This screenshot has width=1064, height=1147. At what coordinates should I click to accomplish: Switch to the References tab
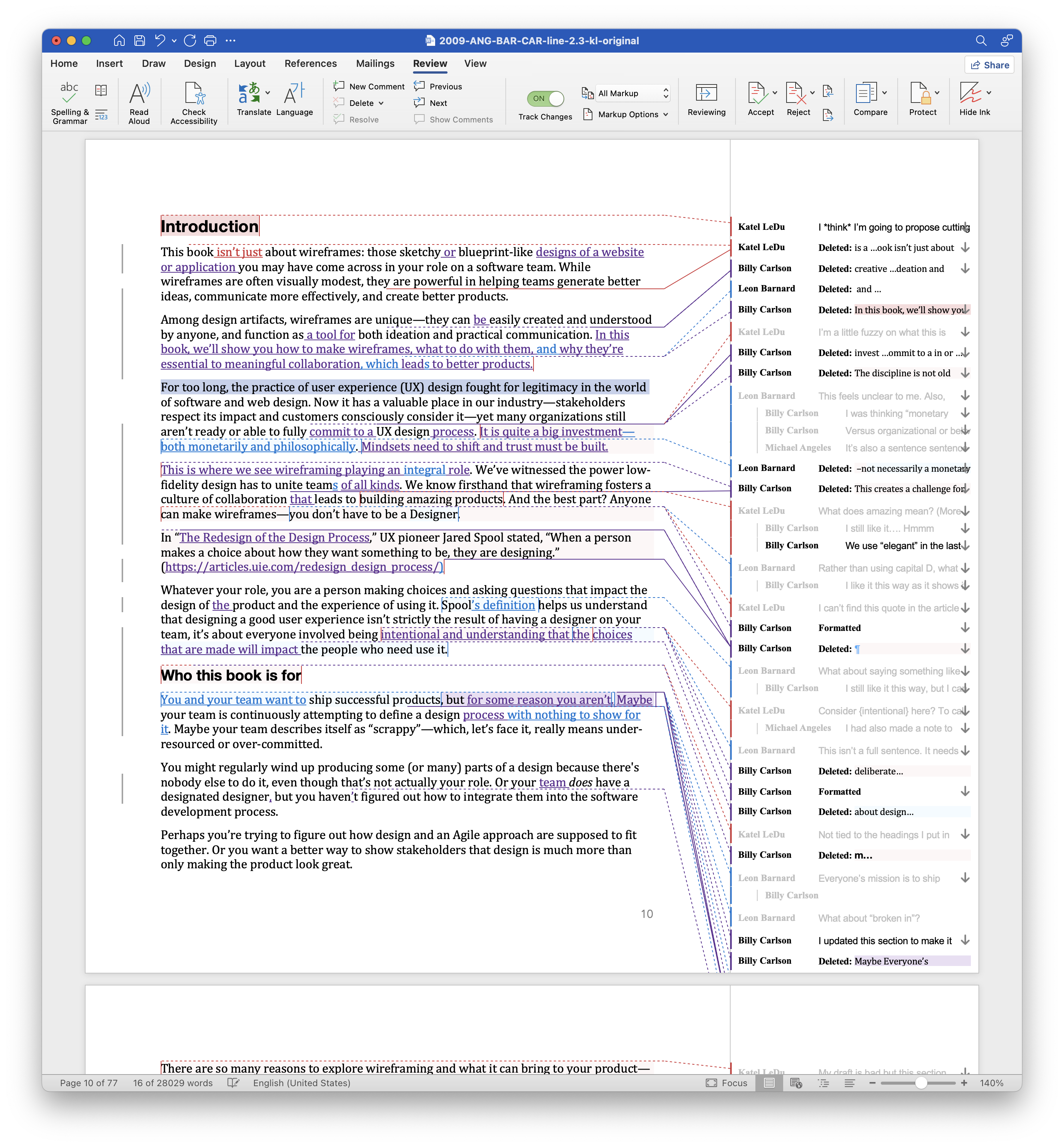(310, 63)
